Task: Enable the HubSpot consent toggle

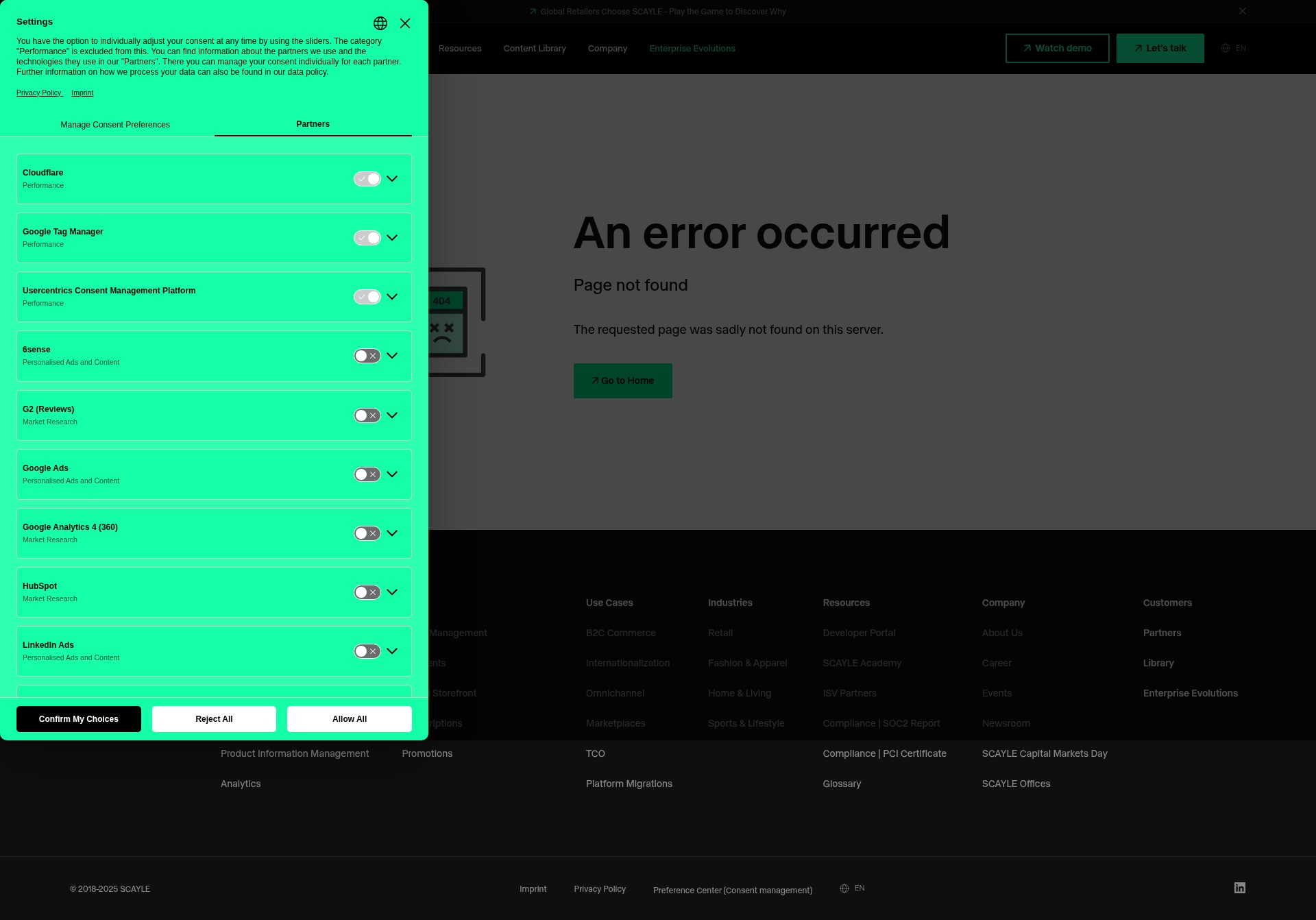Action: [367, 592]
